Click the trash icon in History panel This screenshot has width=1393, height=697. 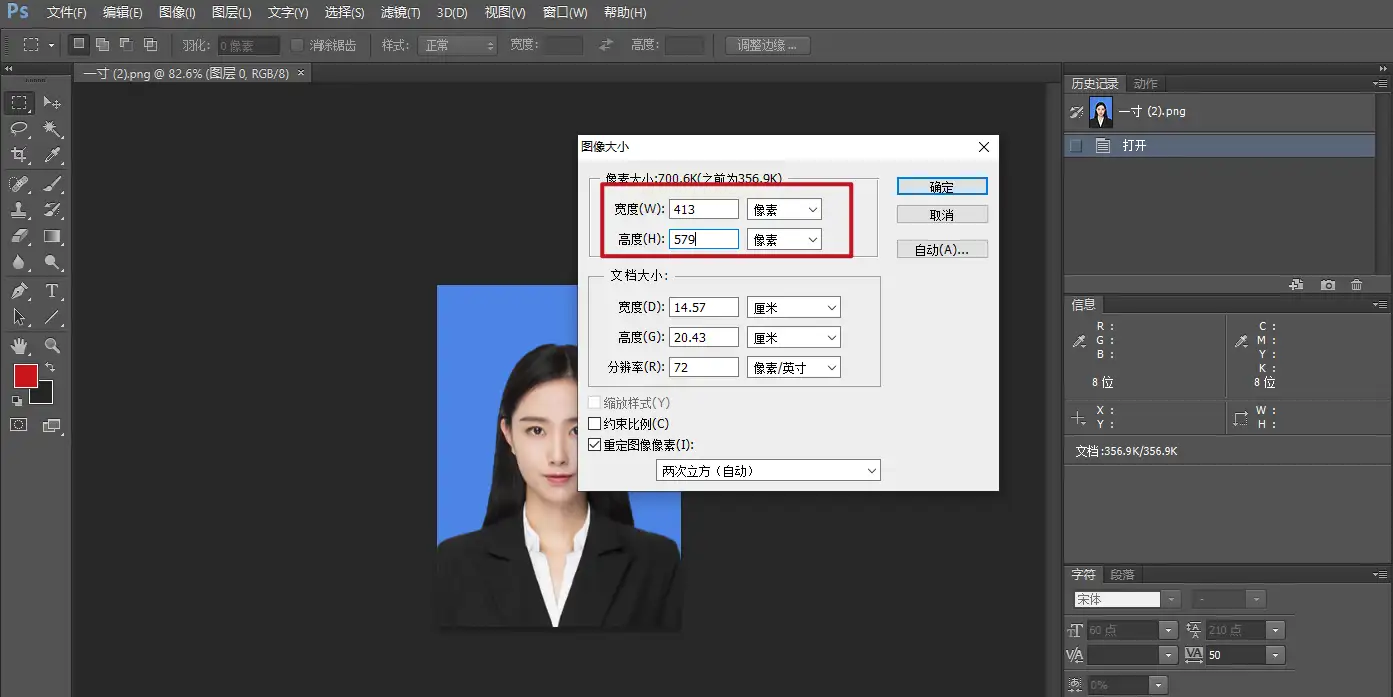click(x=1356, y=285)
